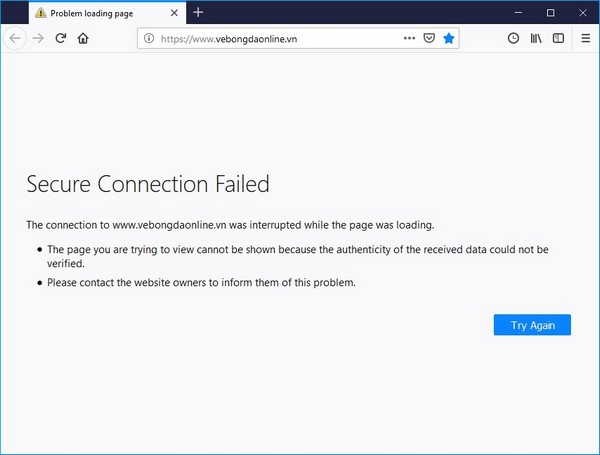This screenshot has width=600, height=455.
Task: Click the vebongdaonline.vn address bar
Action: pyautogui.click(x=270, y=38)
